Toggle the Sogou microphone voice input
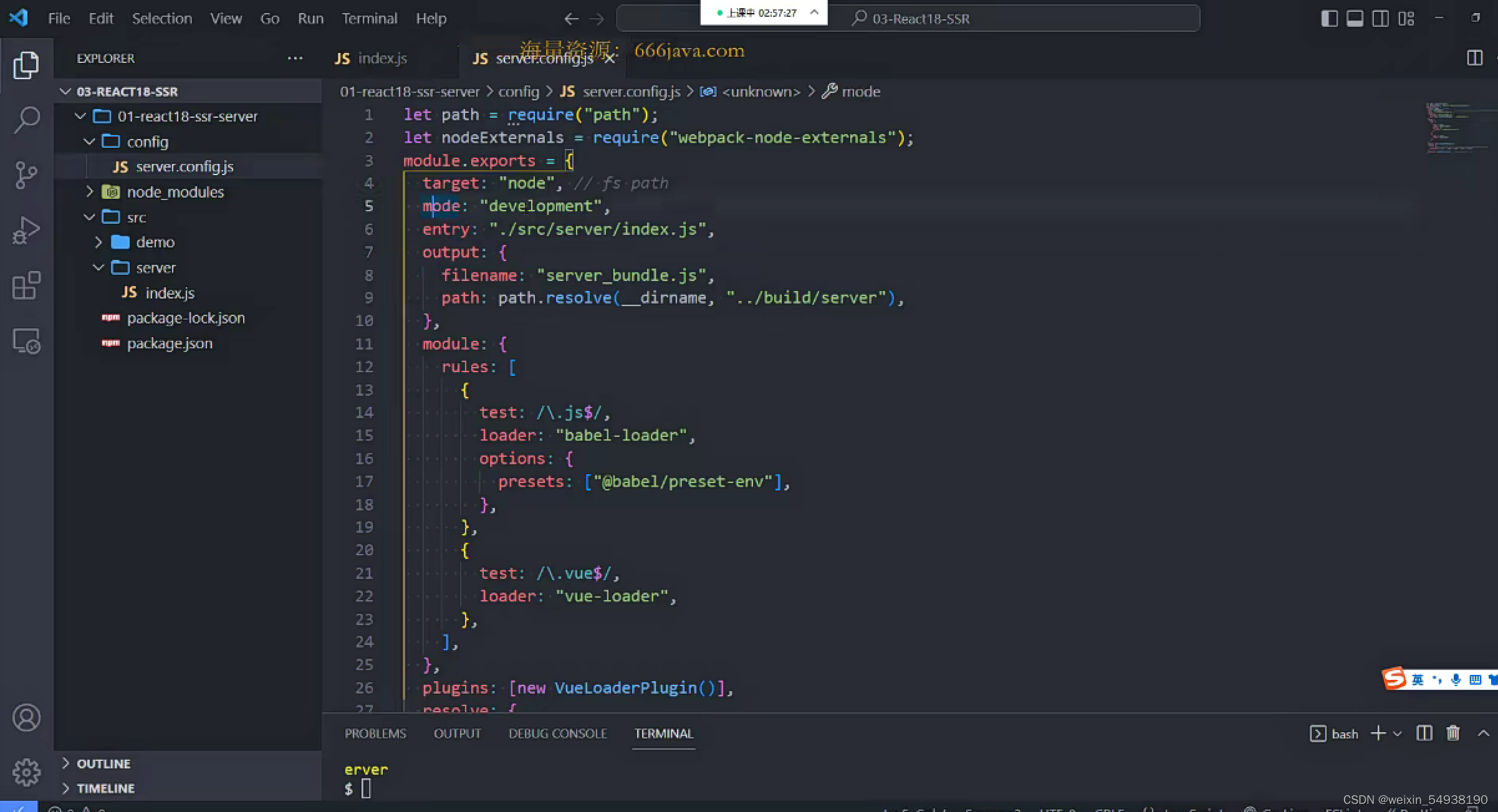 (1456, 679)
